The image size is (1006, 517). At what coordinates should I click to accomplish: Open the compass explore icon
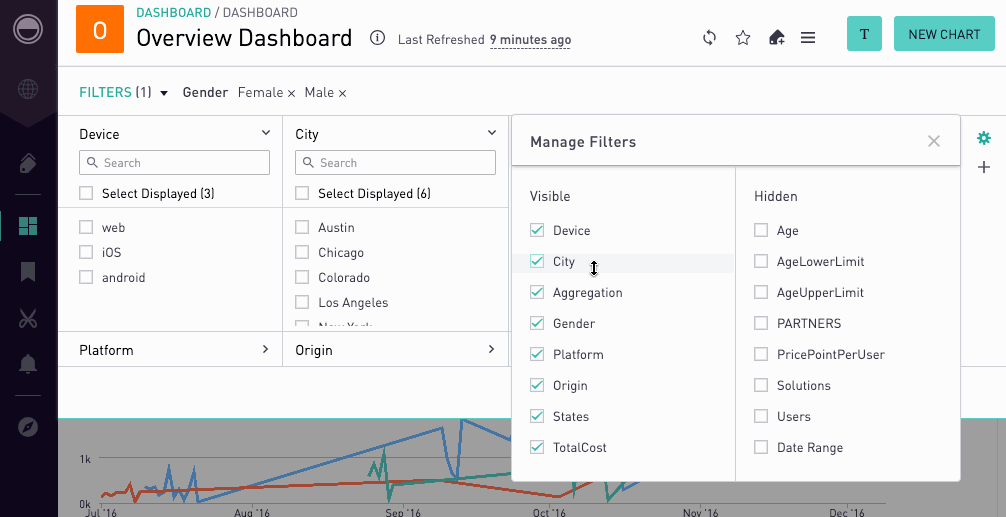pyautogui.click(x=28, y=427)
